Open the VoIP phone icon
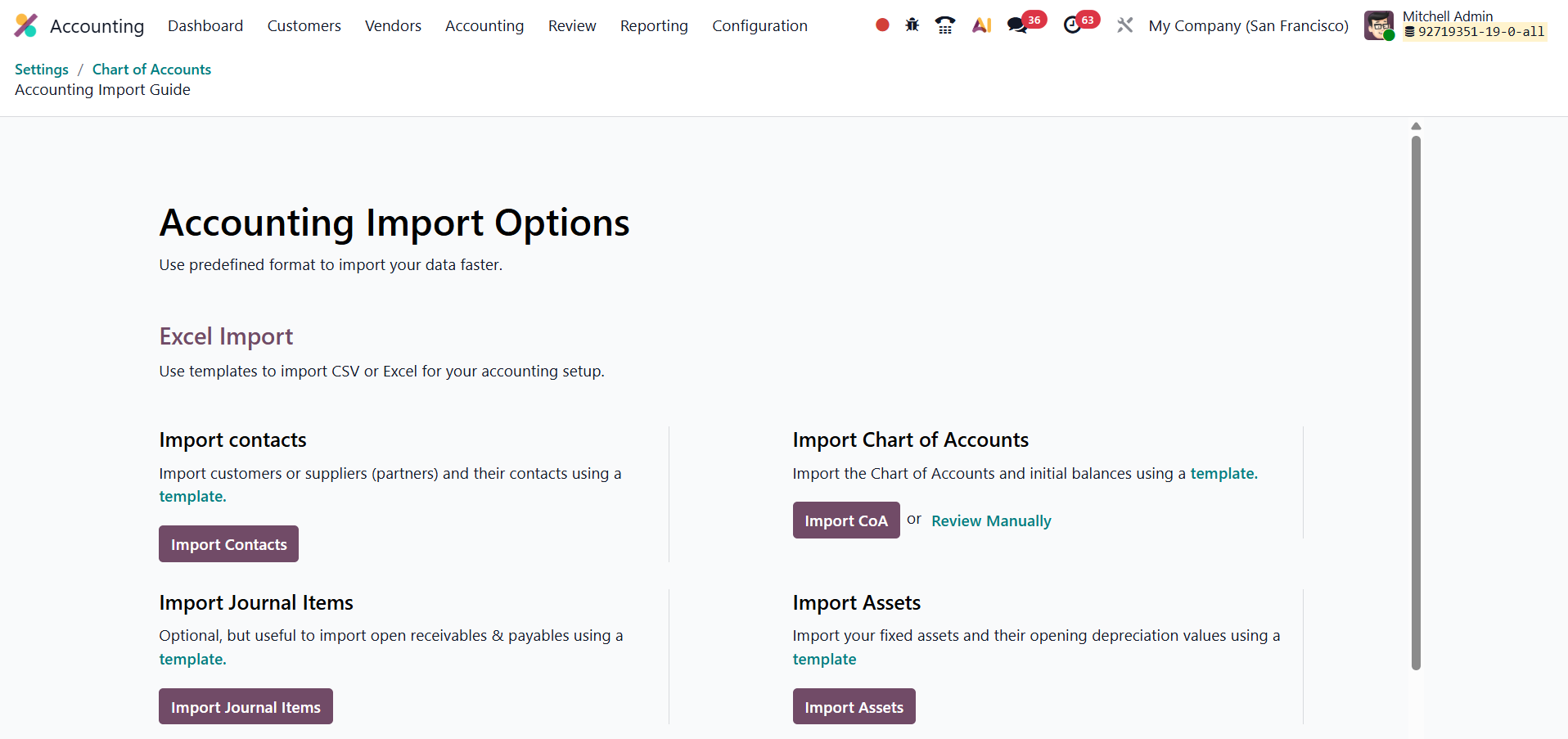The image size is (1568, 739). (945, 25)
